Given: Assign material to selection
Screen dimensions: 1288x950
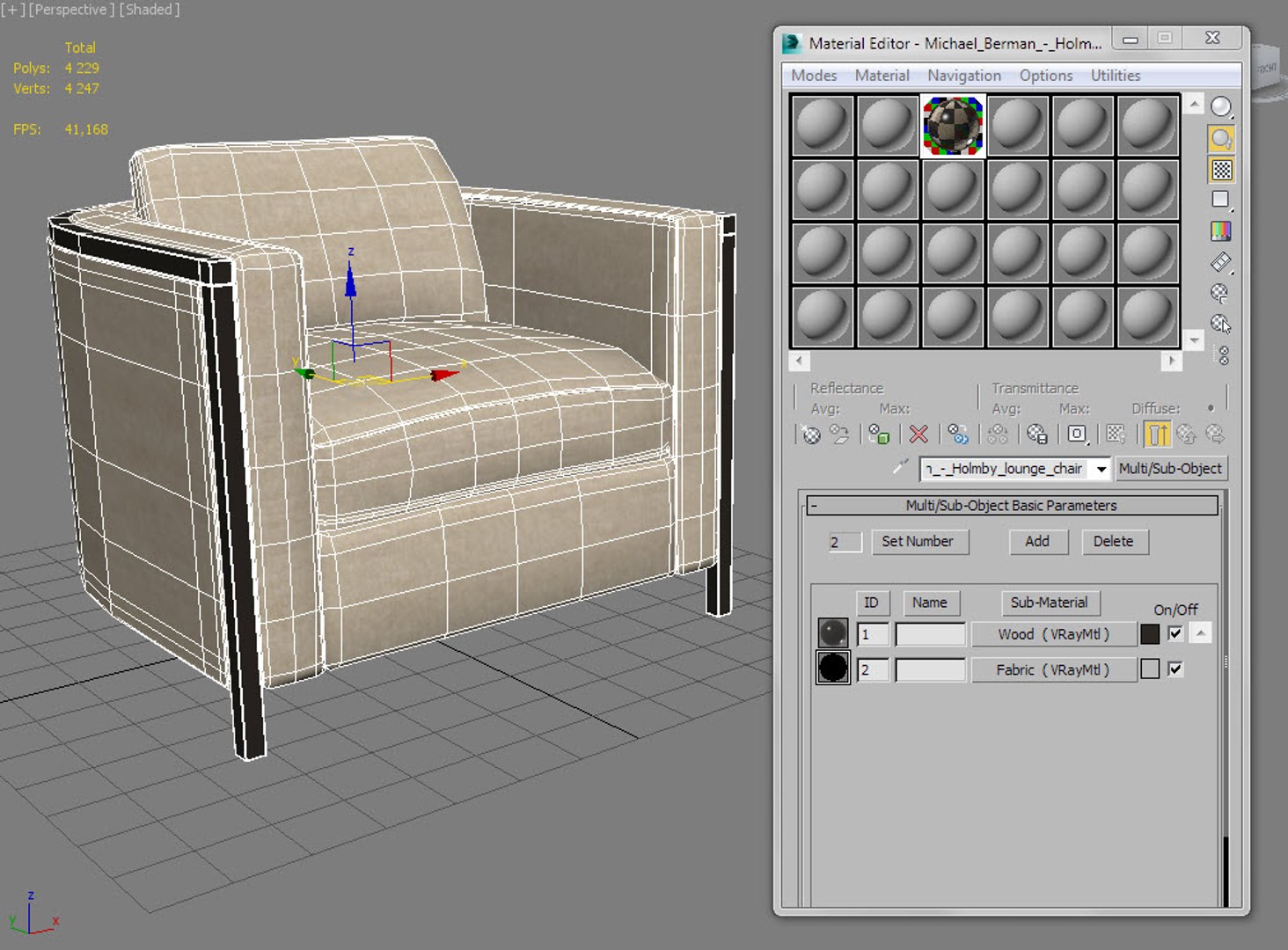Looking at the screenshot, I should point(879,434).
